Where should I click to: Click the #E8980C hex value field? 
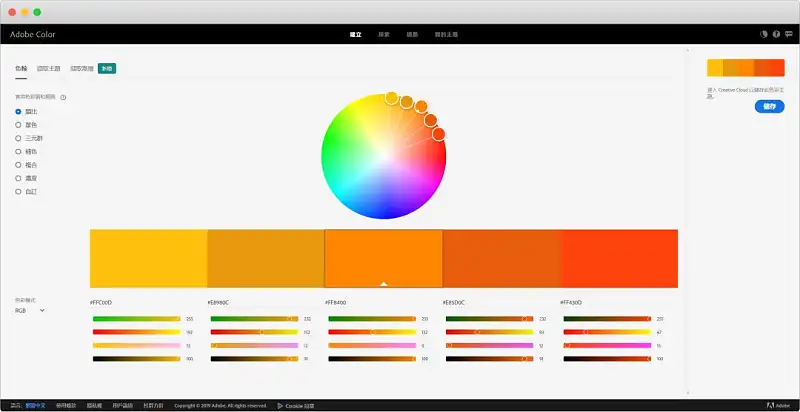(218, 302)
